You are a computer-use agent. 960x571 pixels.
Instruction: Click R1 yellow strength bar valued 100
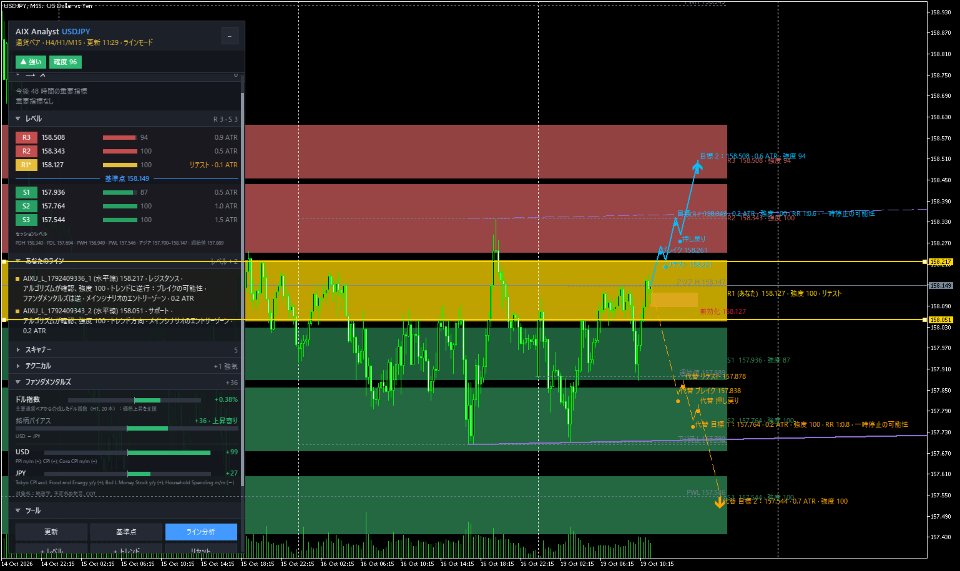[120, 165]
